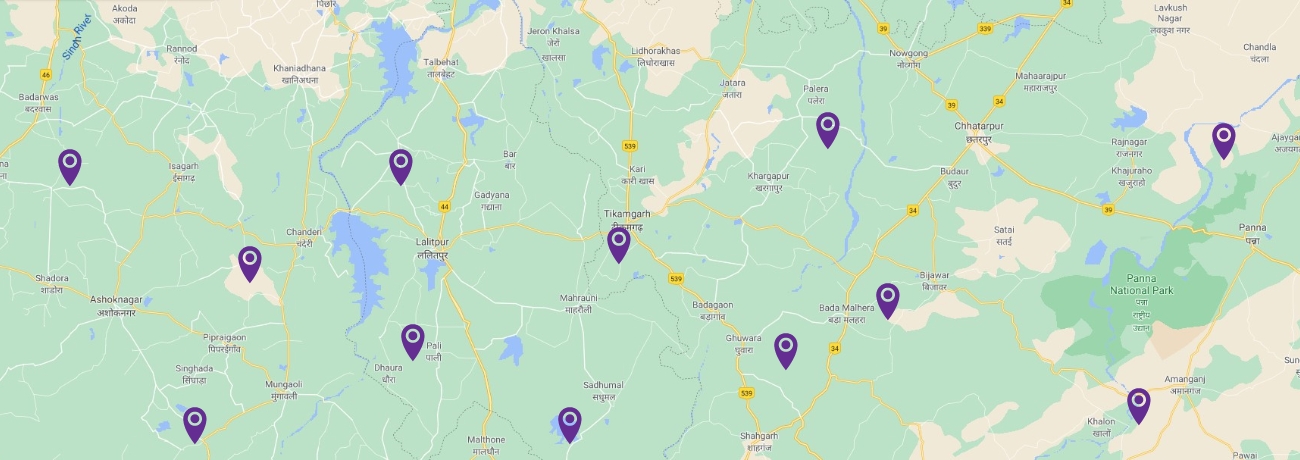The image size is (1300, 460).
Task: Click the purple pin on Tikamgarh
Action: 619,245
